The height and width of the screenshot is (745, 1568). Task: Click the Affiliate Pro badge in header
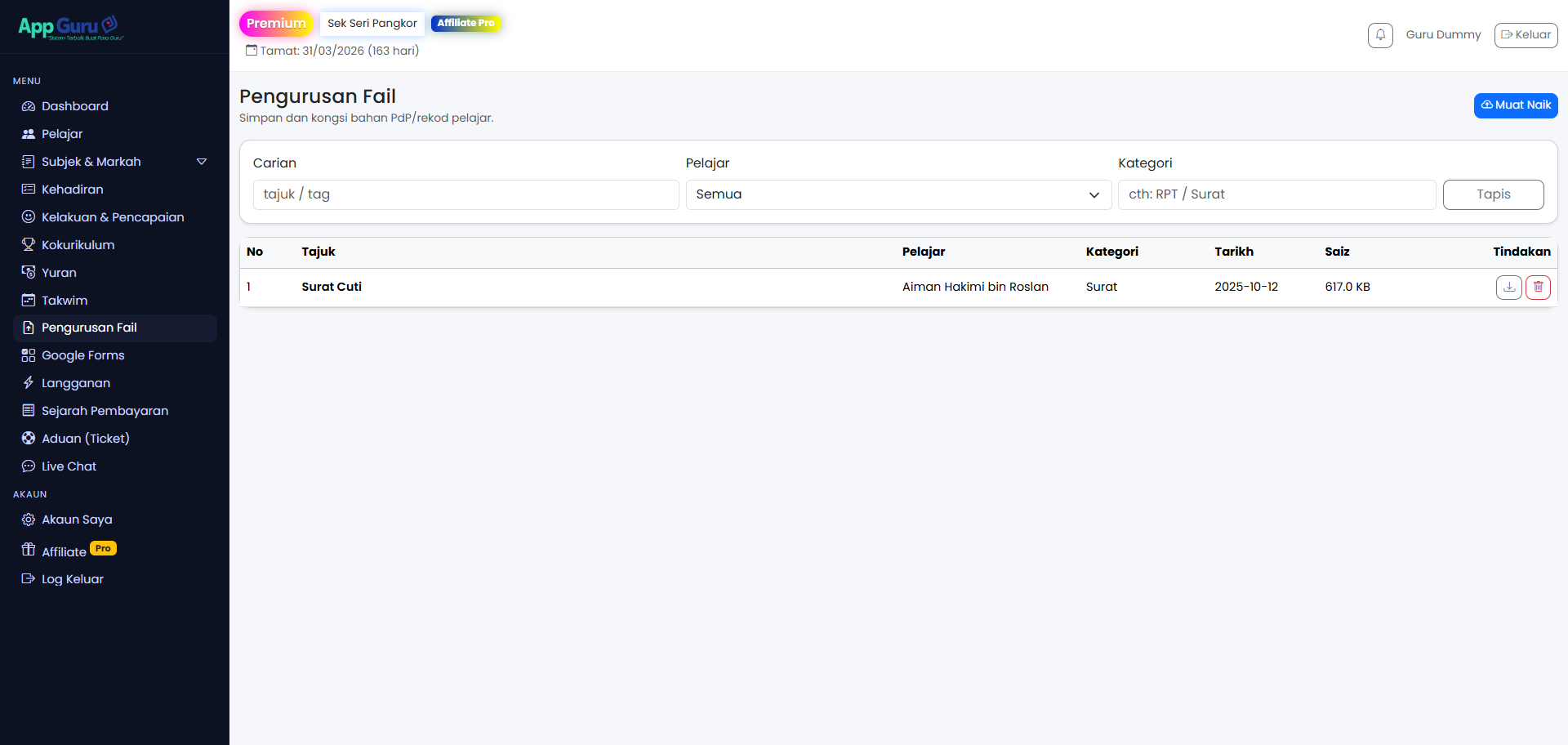[465, 23]
